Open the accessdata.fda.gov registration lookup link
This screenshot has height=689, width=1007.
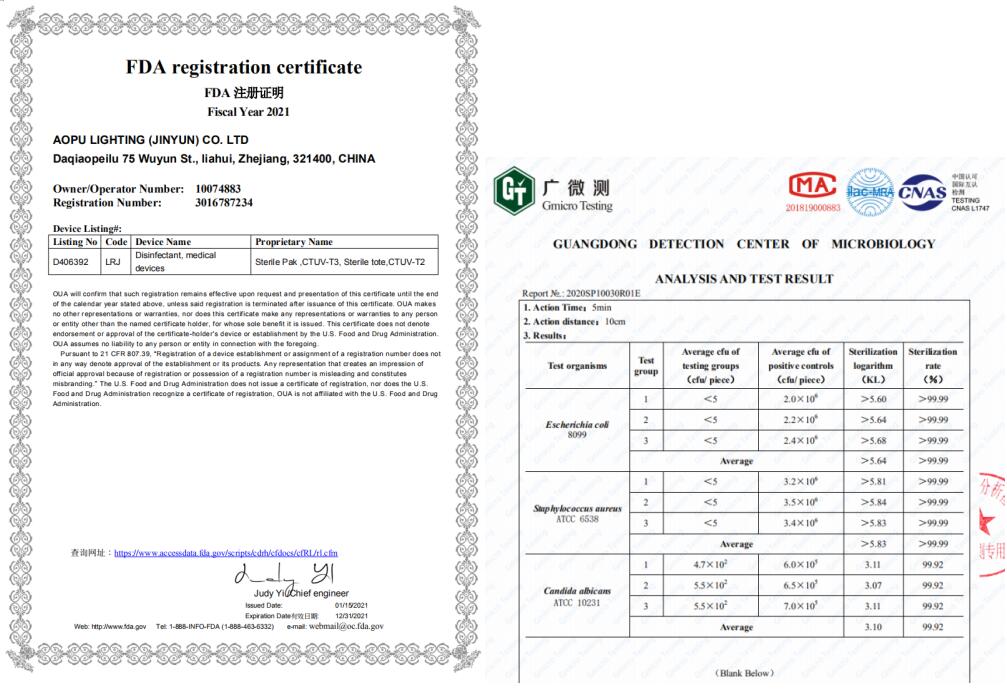coord(225,553)
